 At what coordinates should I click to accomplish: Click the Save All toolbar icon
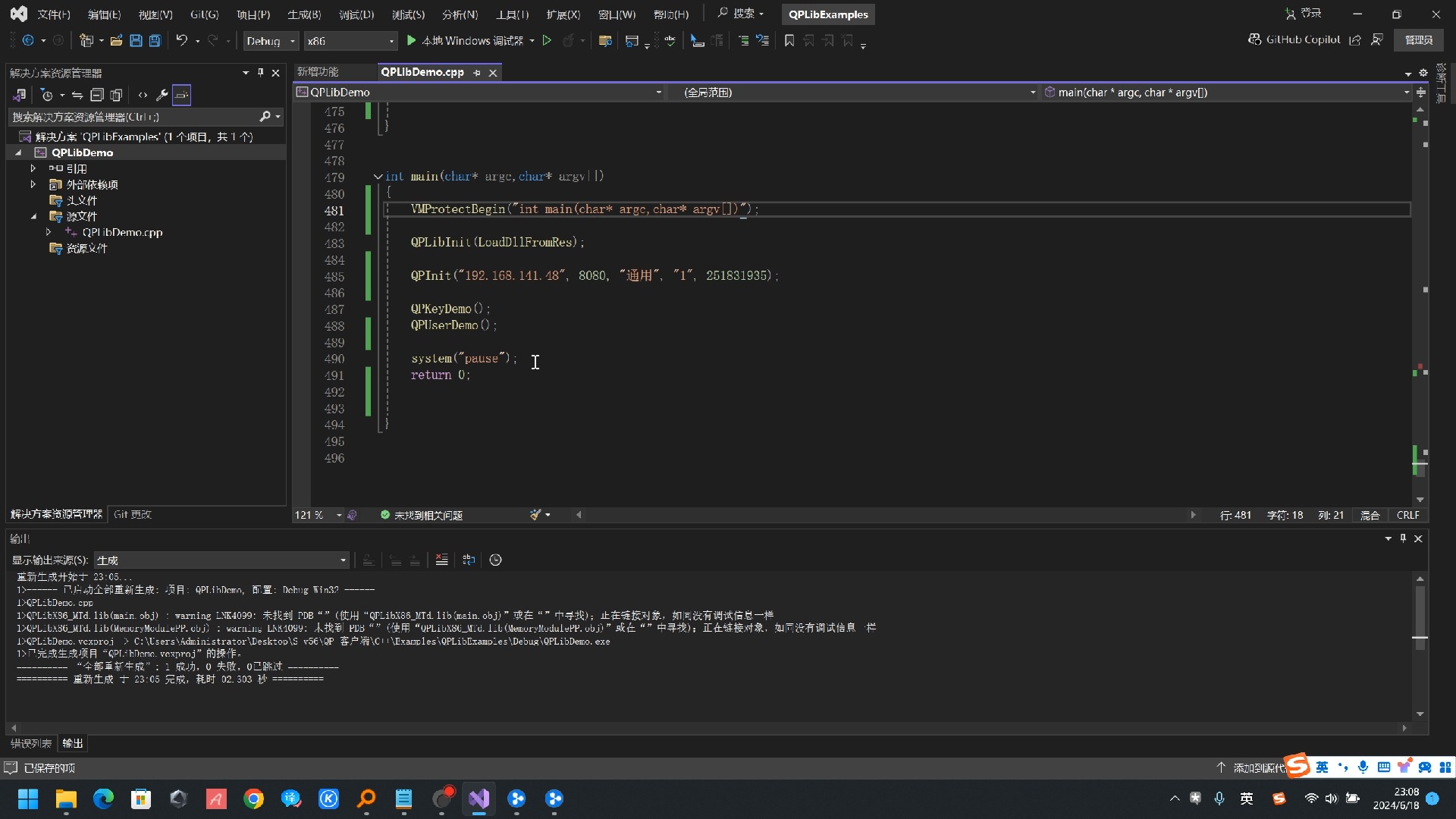pyautogui.click(x=155, y=41)
